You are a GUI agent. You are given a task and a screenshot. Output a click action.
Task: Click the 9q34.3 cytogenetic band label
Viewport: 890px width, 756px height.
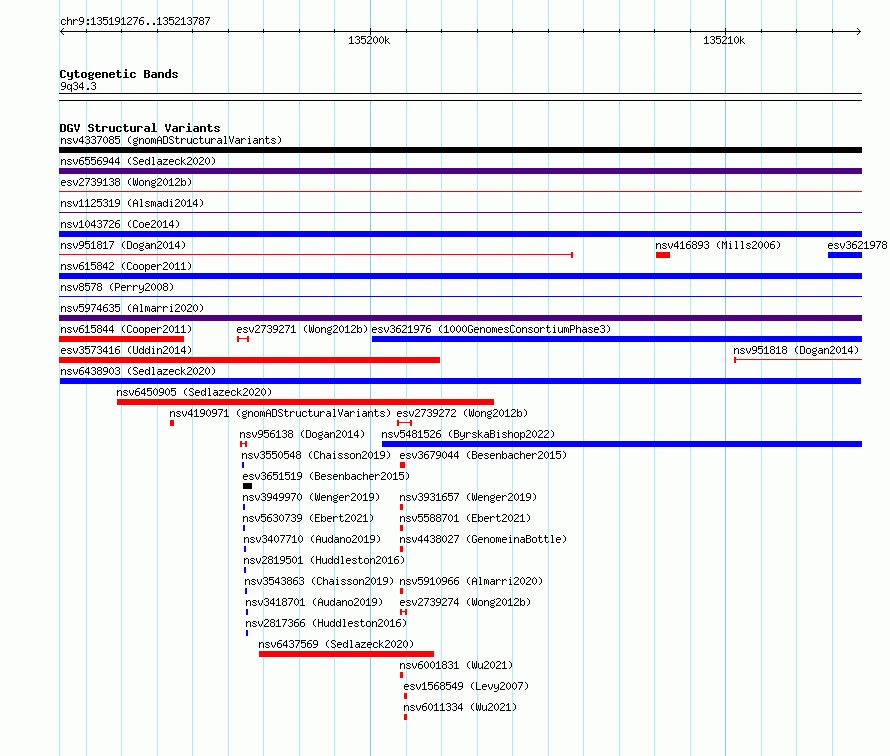[x=78, y=86]
